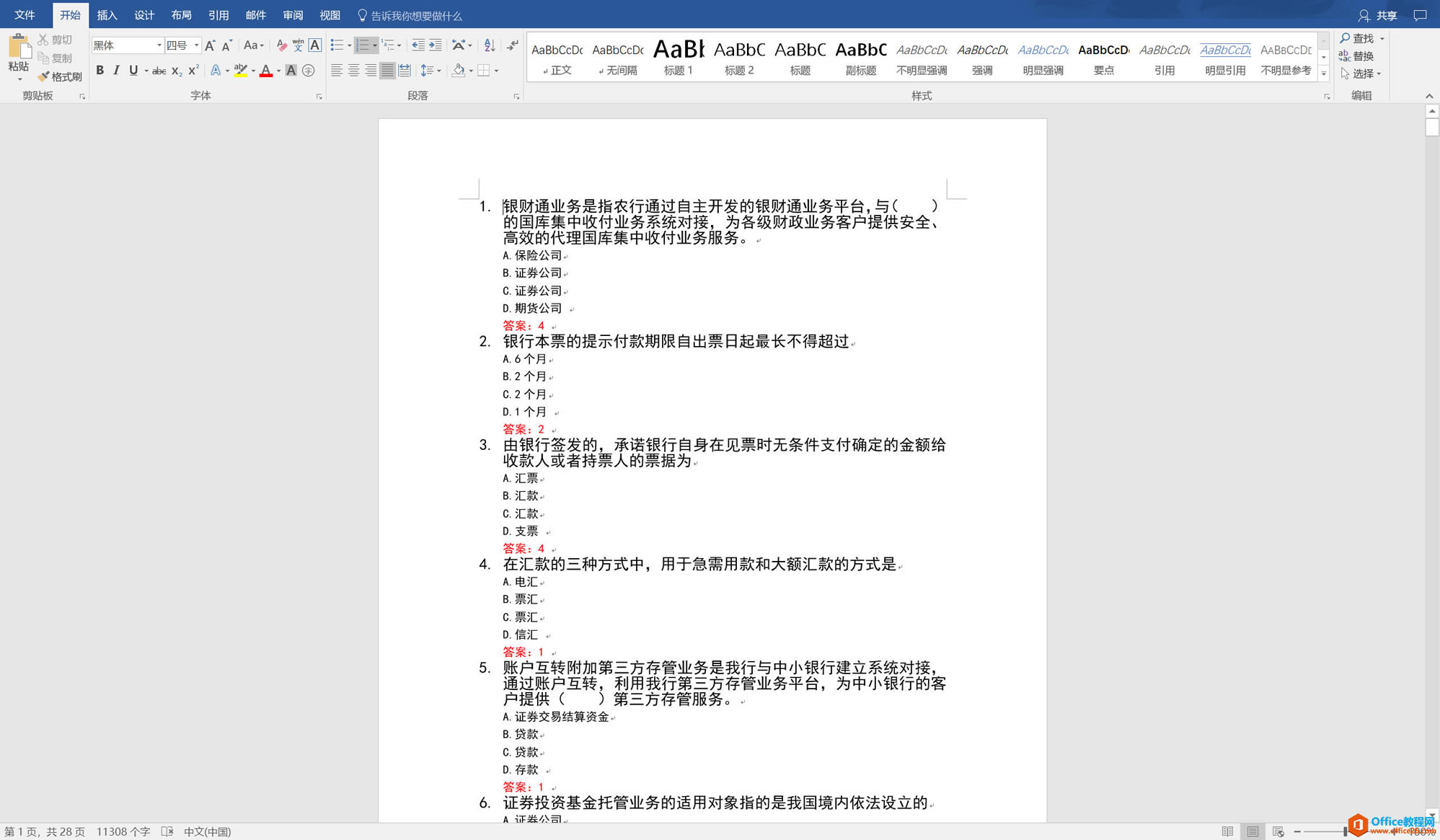Click the word count showing 11308 个字
This screenshot has width=1440, height=840.
tap(123, 831)
